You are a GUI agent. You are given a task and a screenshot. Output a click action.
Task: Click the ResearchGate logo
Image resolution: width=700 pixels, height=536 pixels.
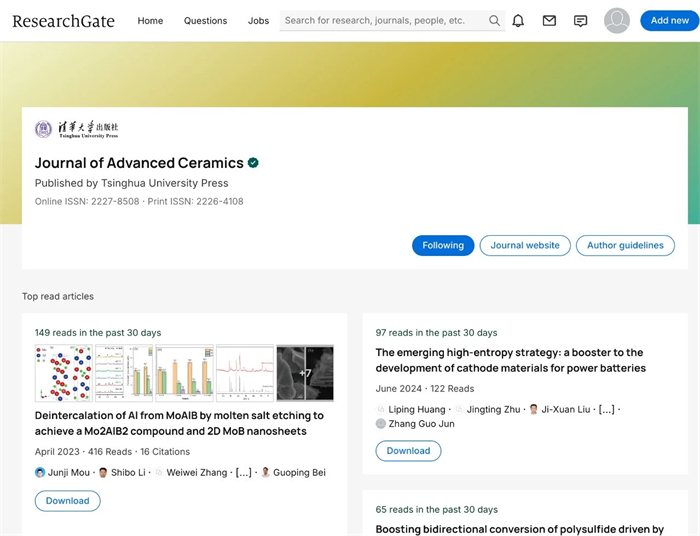(x=63, y=20)
